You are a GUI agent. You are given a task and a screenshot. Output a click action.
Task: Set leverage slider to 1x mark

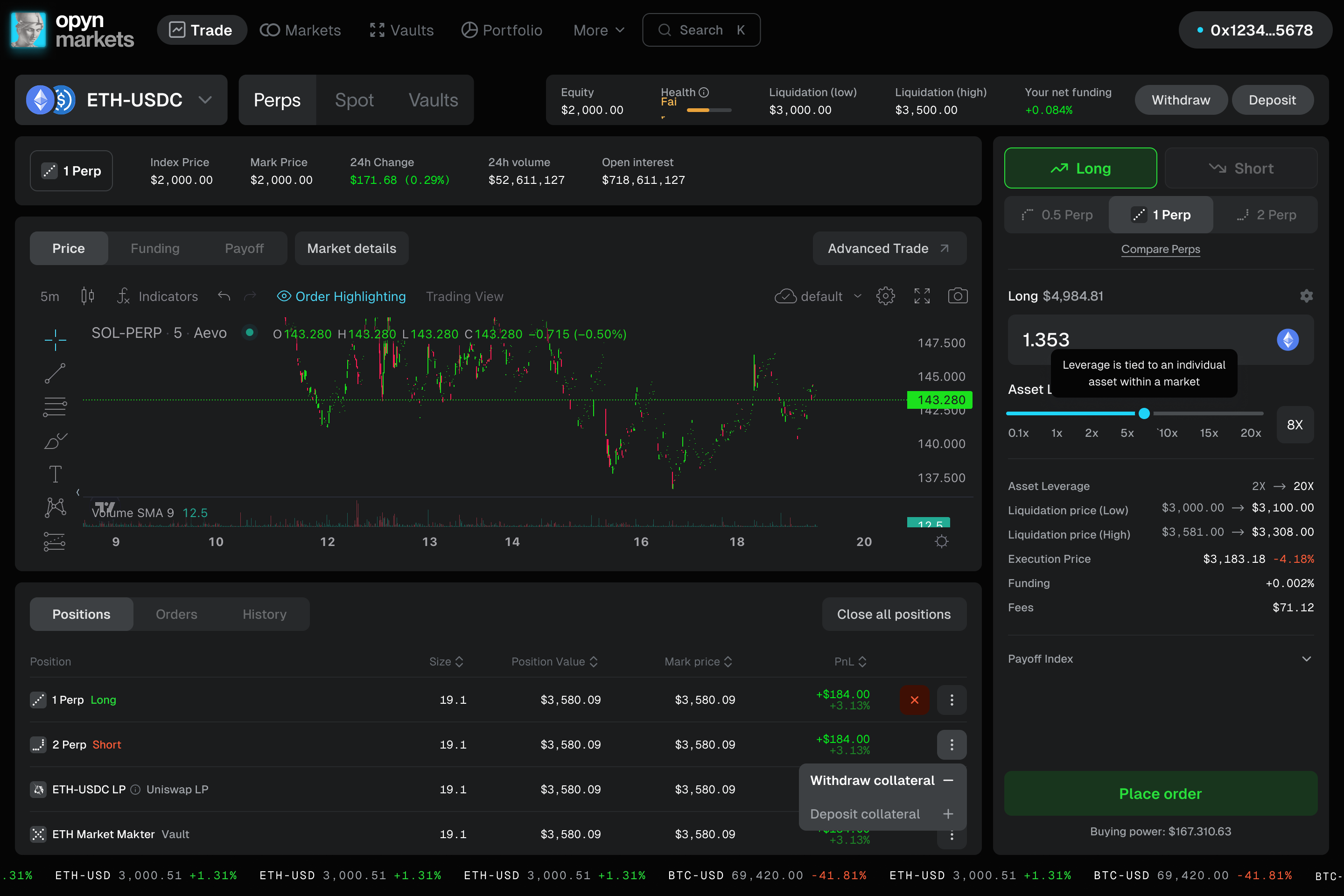click(1057, 433)
